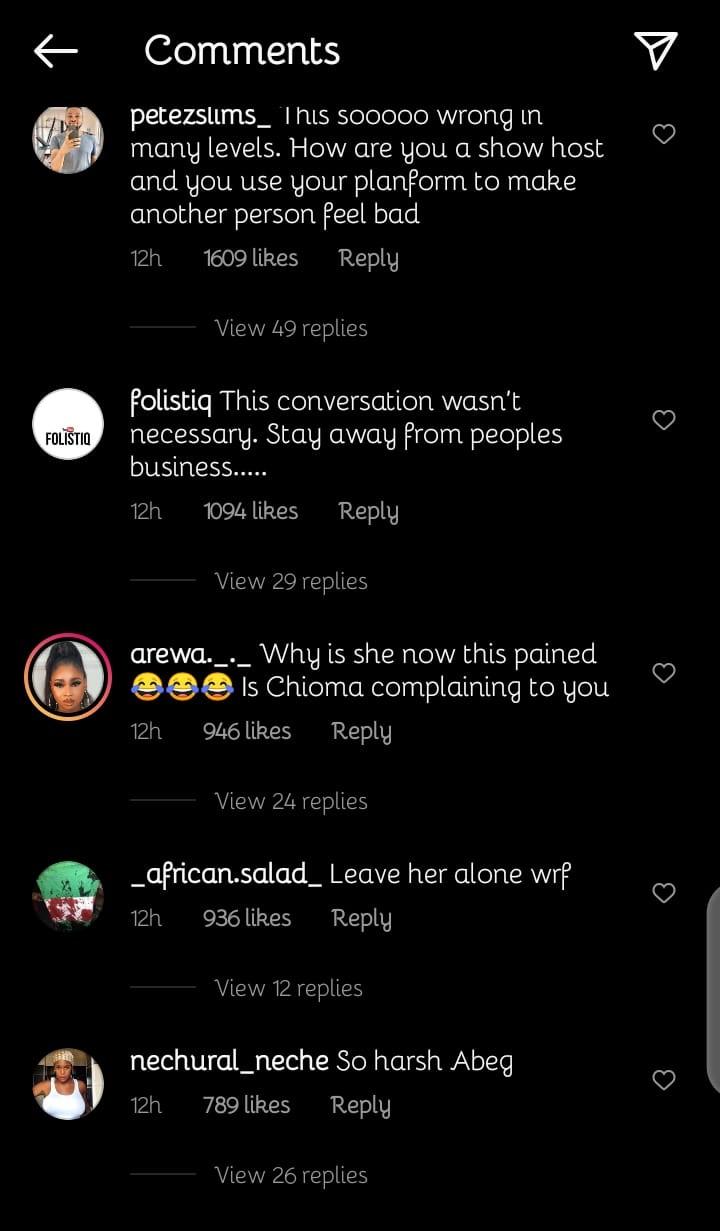
Task: Open the share/send paper plane icon
Action: [656, 51]
